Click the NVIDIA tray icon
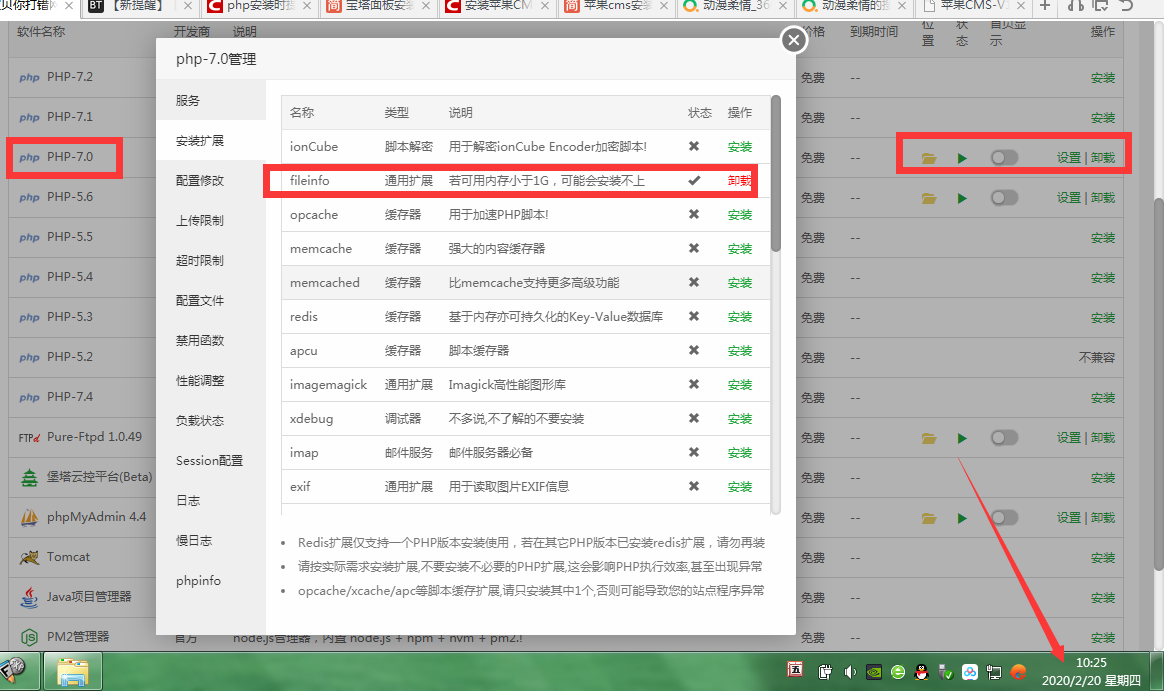The image size is (1164, 691). (x=874, y=672)
